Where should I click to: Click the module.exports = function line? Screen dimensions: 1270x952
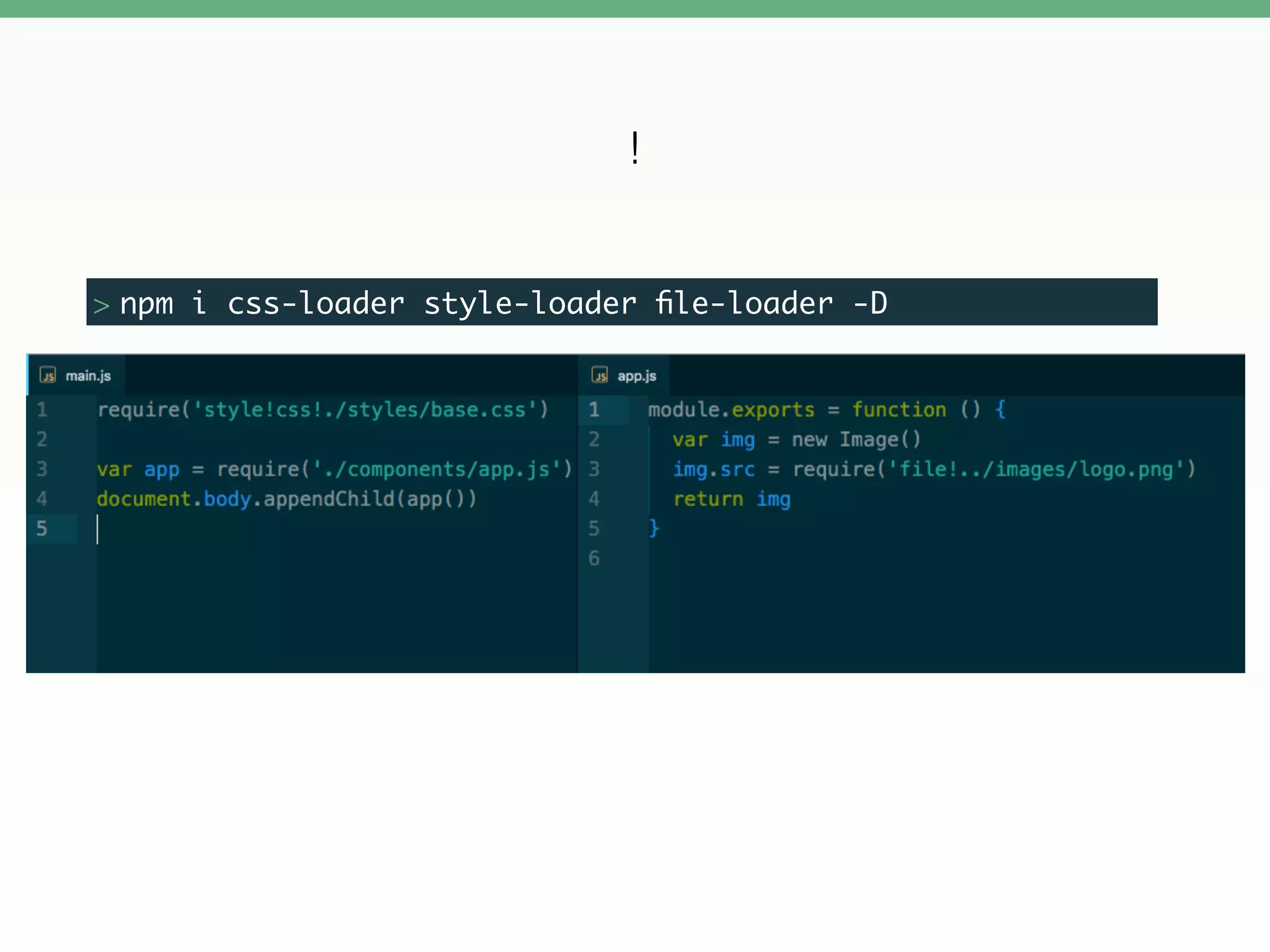(827, 410)
